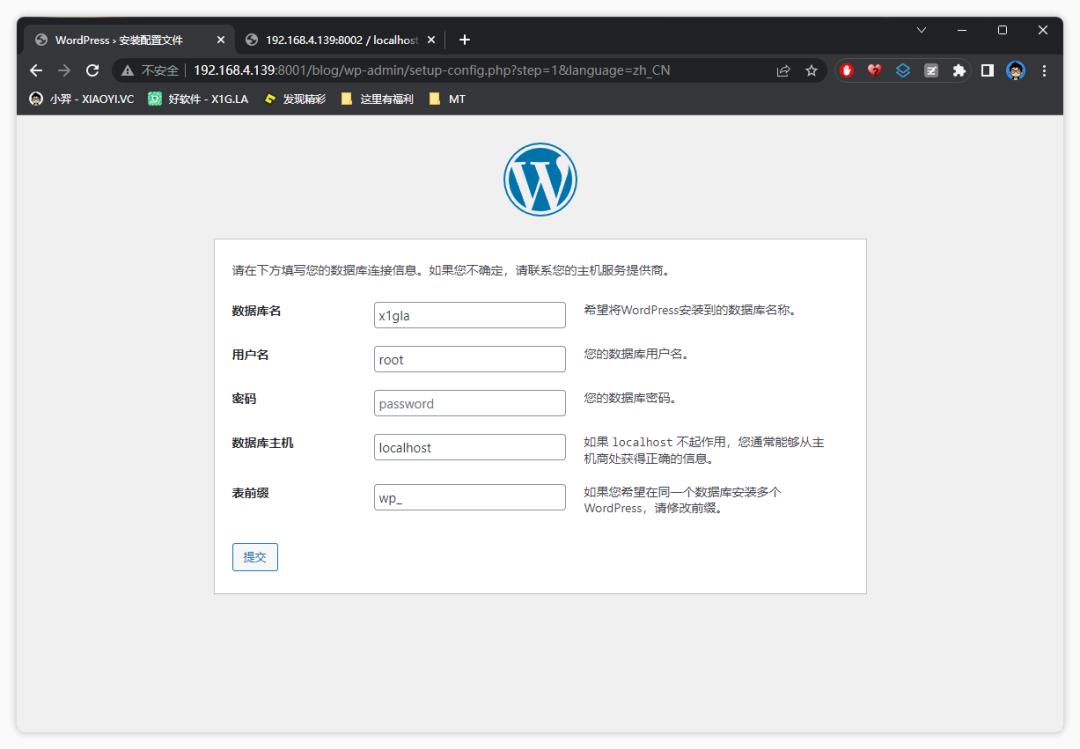This screenshot has width=1080, height=749.
Task: Click the blue layered stack extension icon
Action: pos(902,71)
